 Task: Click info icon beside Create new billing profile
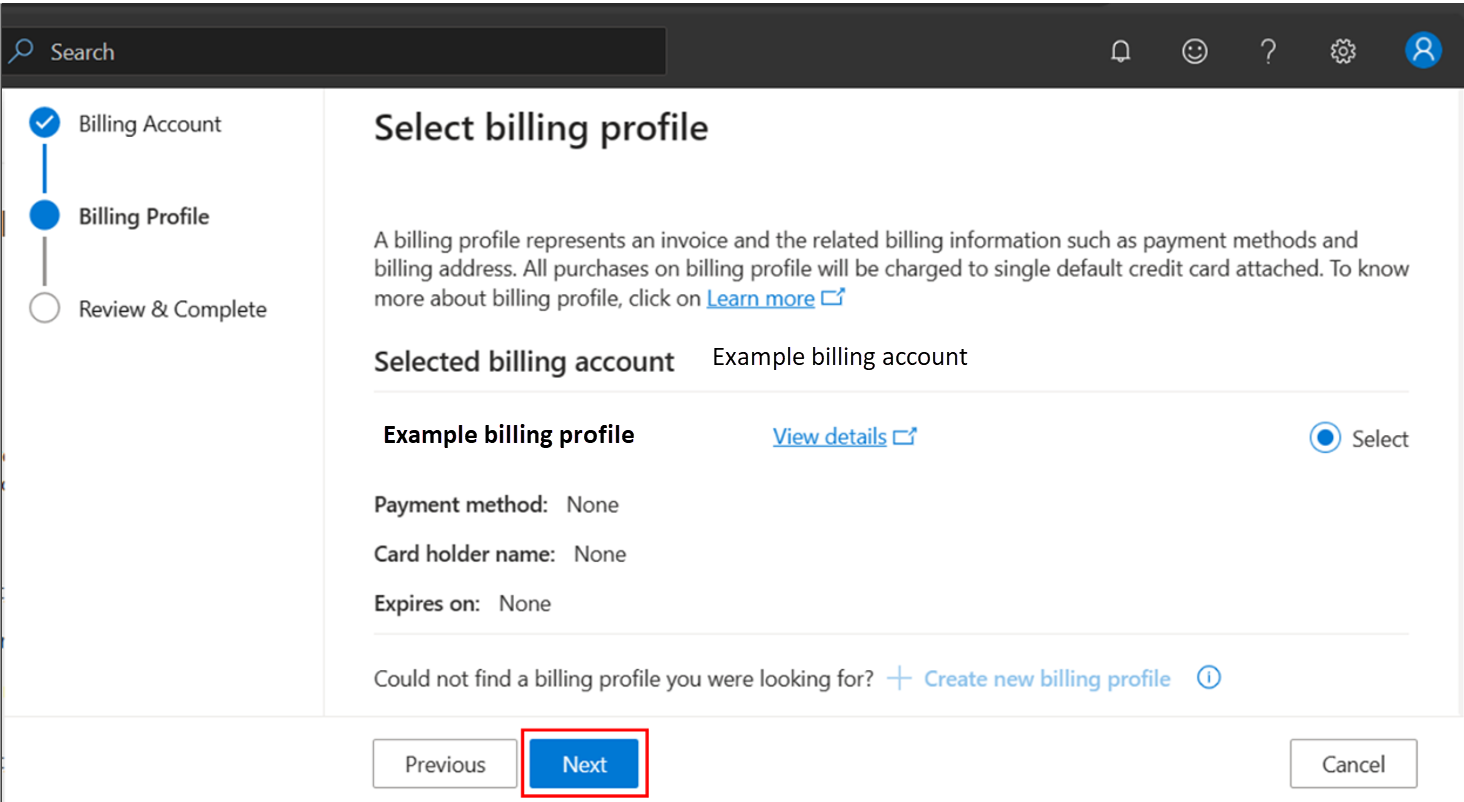click(x=1208, y=678)
